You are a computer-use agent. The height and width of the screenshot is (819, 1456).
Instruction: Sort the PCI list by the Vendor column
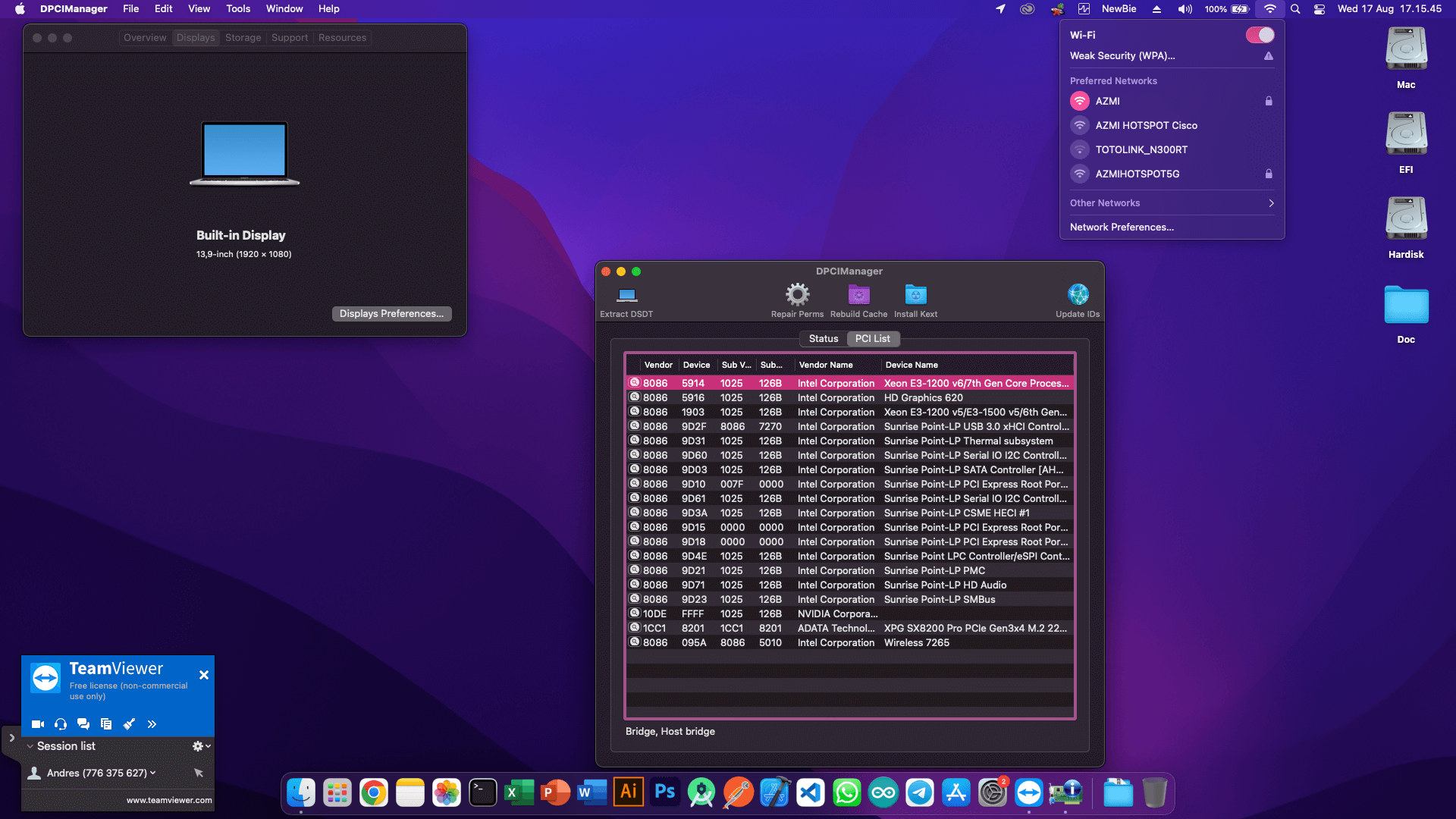pos(658,365)
